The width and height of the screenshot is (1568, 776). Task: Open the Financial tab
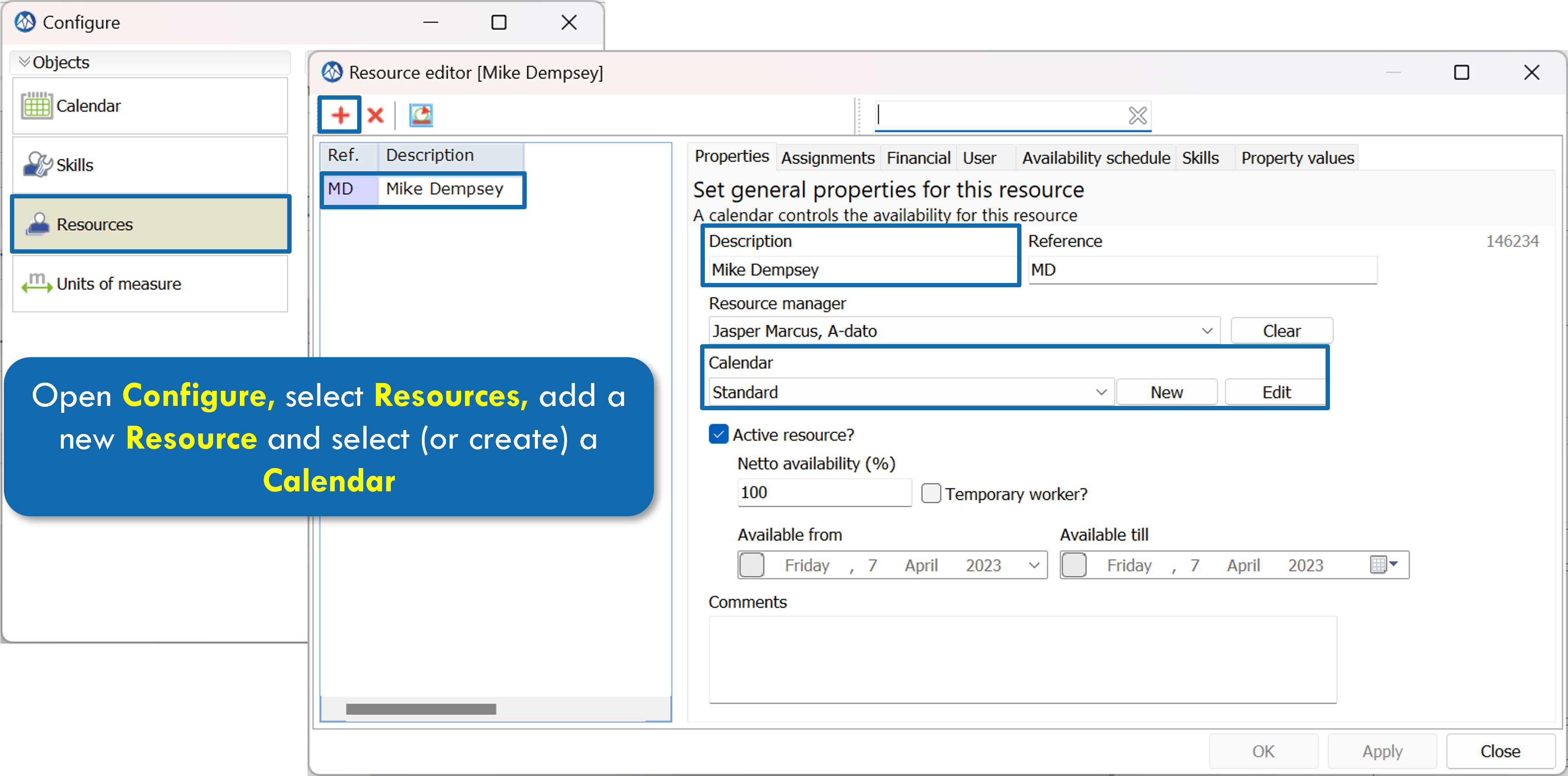tap(918, 158)
